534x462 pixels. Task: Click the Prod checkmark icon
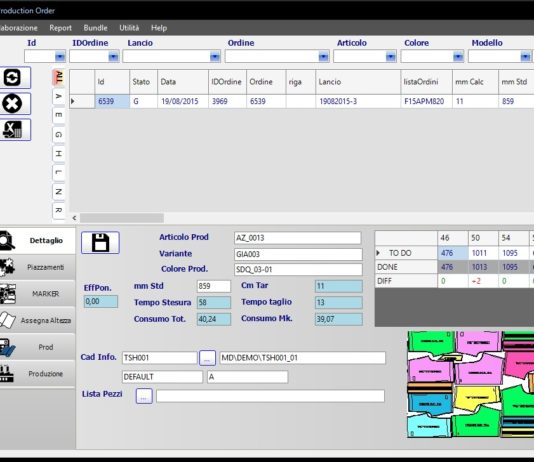[x=7, y=347]
